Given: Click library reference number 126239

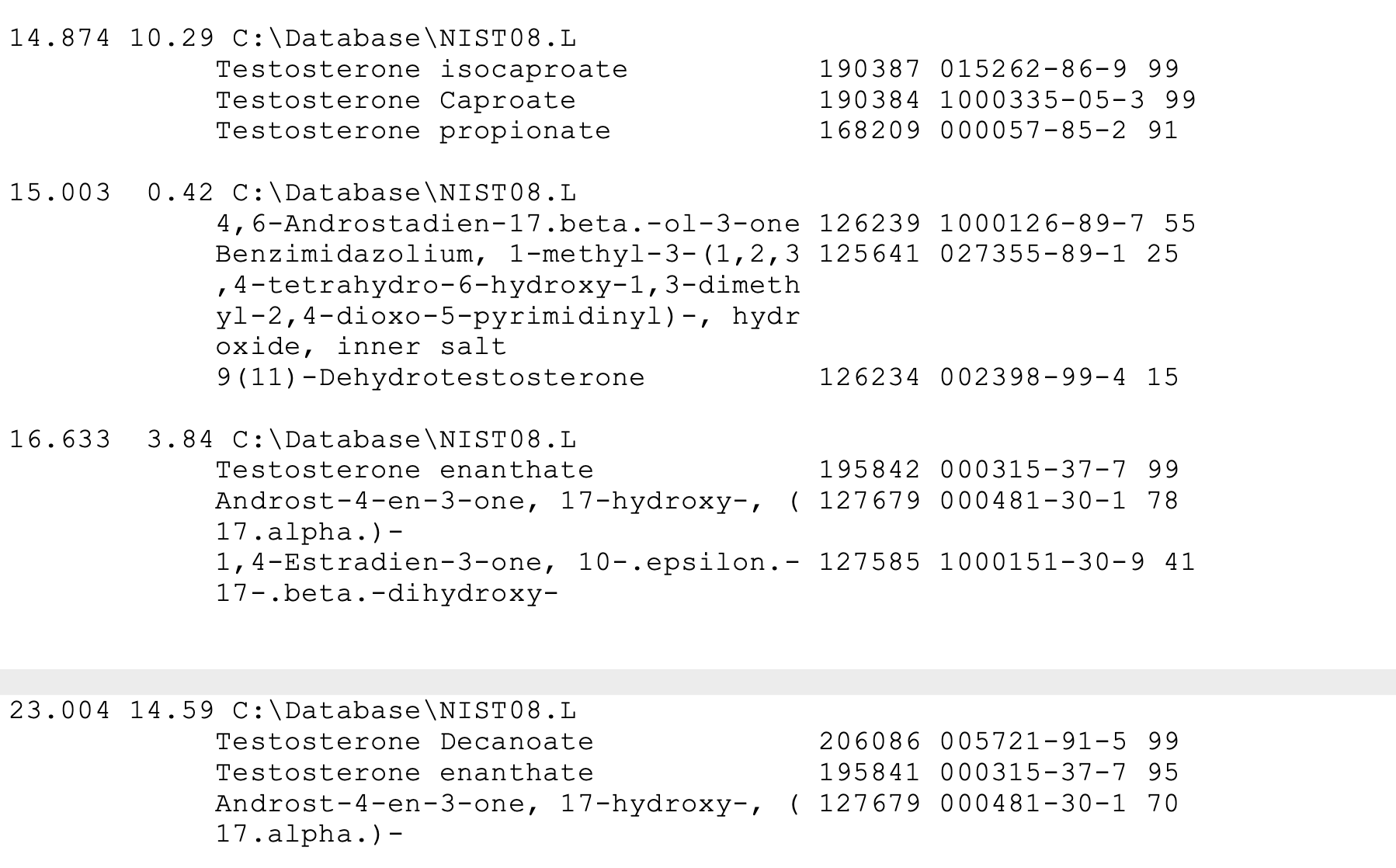Looking at the screenshot, I should pyautogui.click(x=870, y=224).
